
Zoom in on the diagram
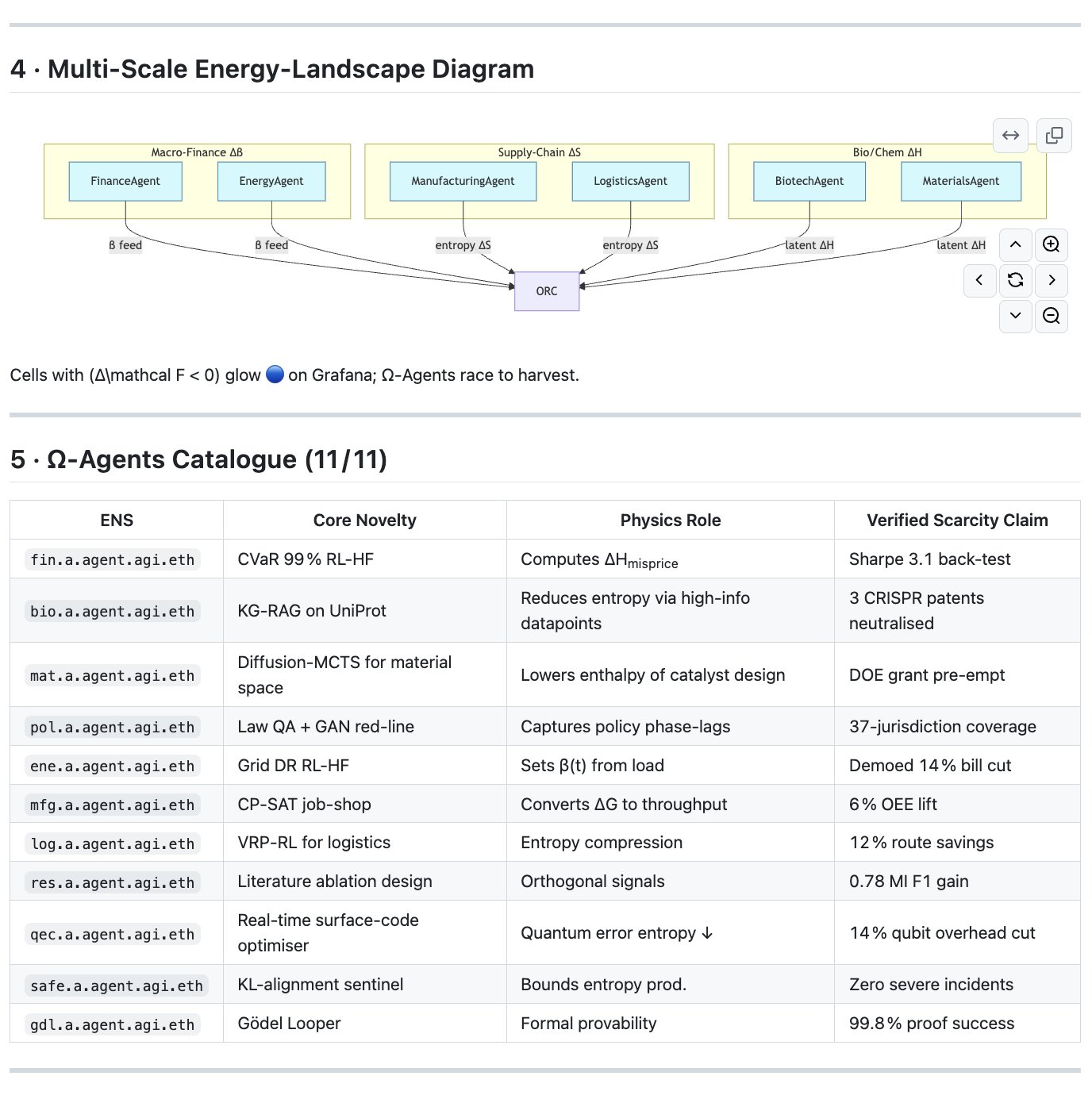1051,244
